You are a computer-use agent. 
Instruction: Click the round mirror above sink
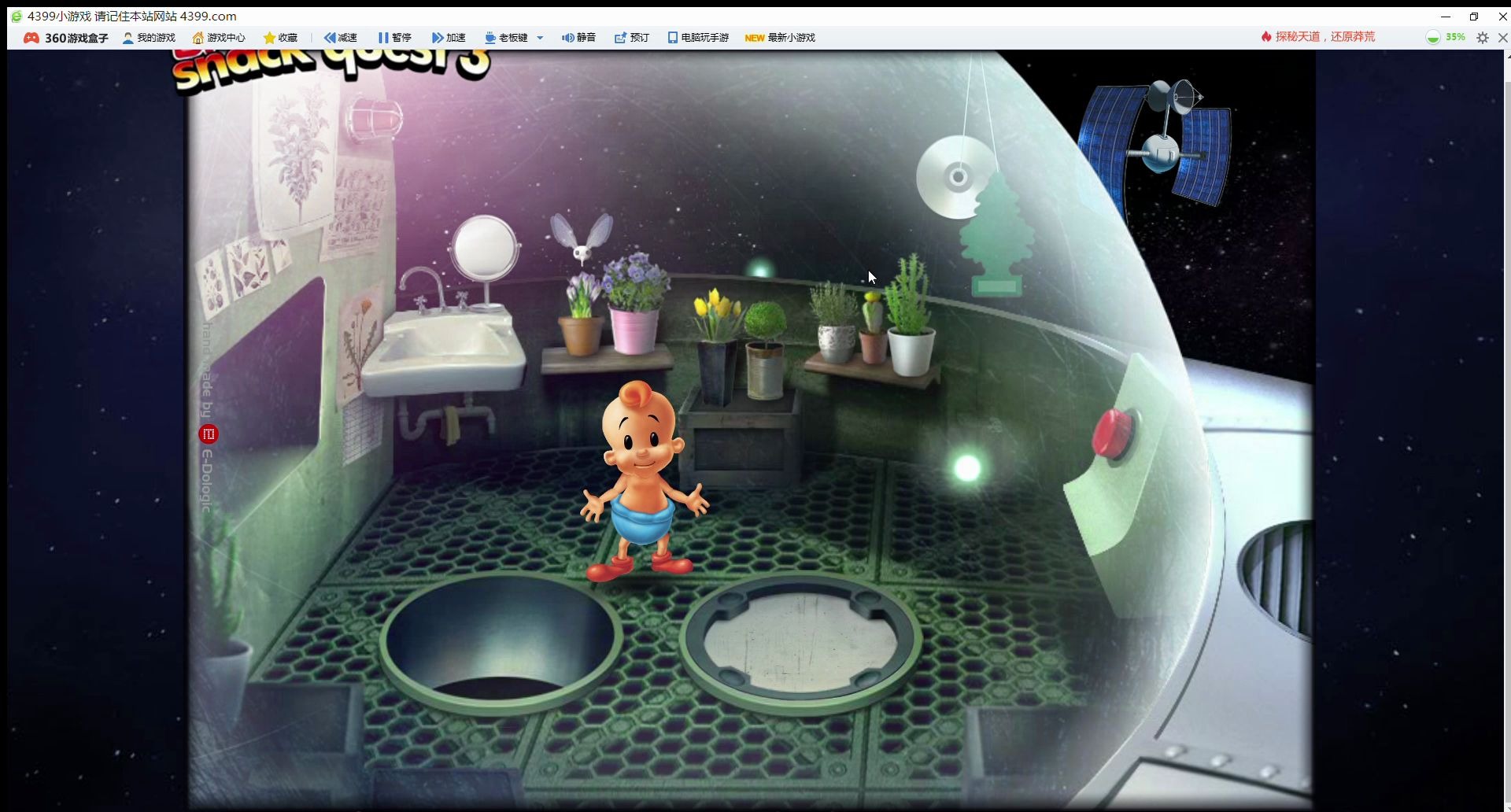(x=485, y=249)
